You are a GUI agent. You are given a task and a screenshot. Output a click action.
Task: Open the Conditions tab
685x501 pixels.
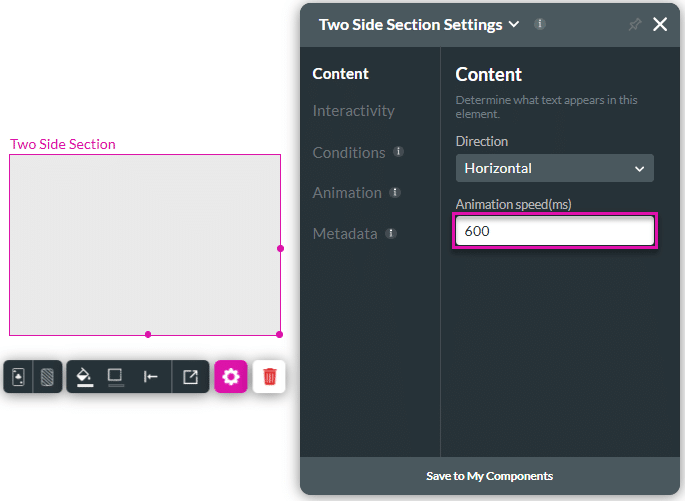point(349,153)
